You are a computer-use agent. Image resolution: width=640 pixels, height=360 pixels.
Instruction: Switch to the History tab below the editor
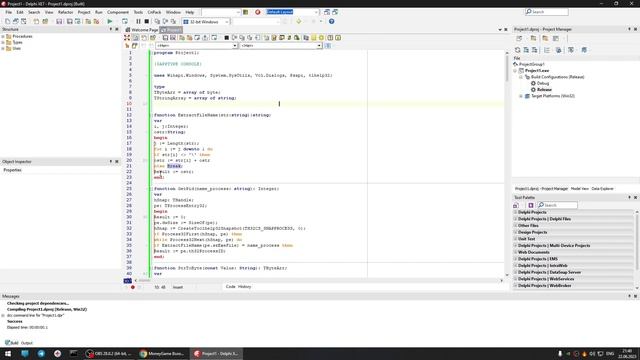244,287
